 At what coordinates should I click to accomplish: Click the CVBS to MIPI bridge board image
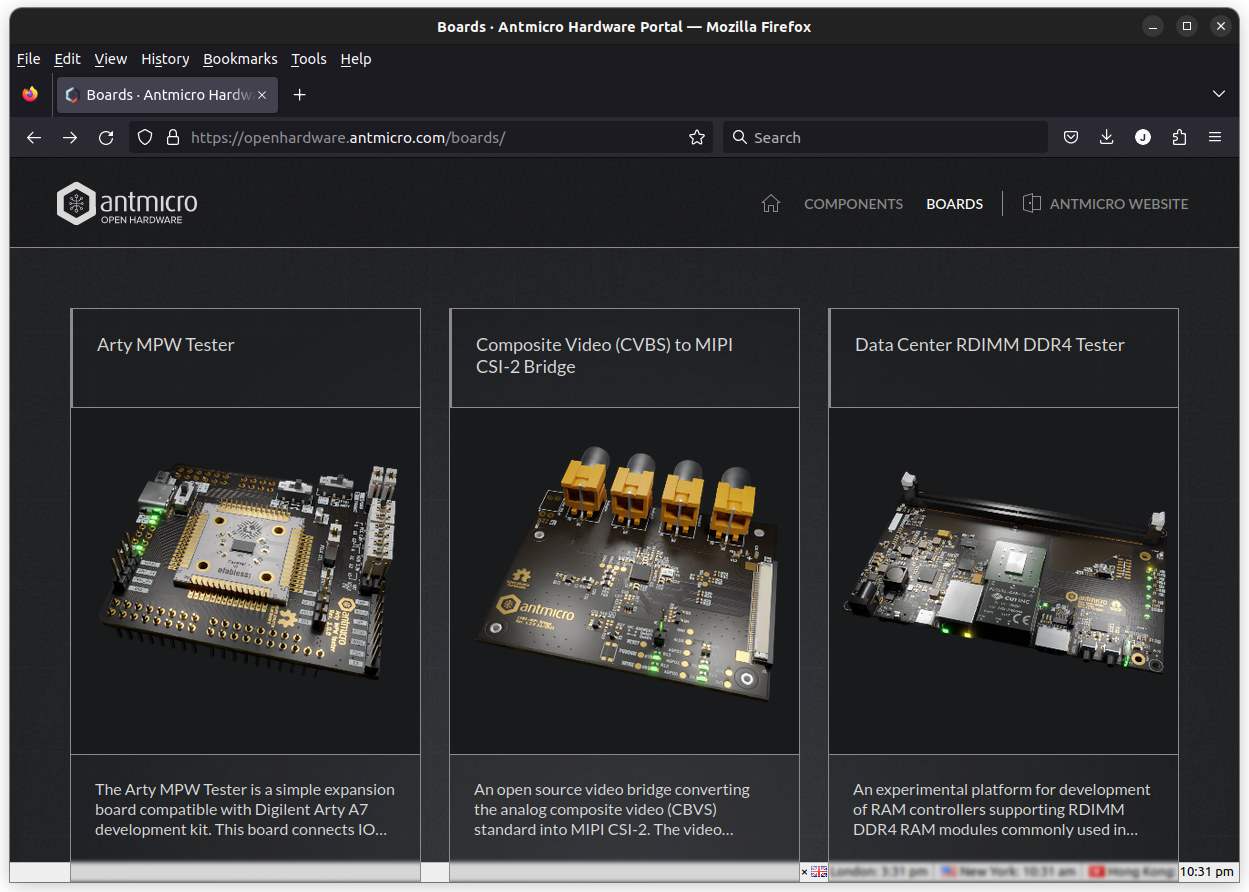point(625,580)
